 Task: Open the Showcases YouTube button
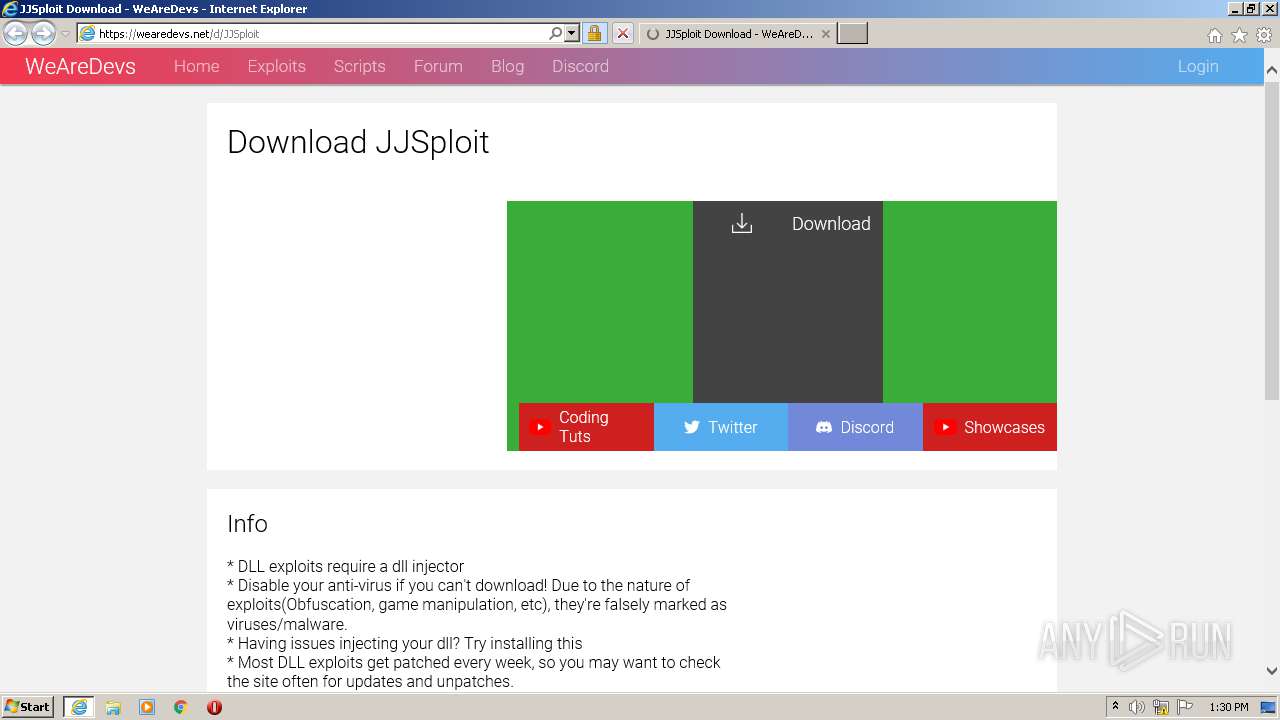(x=990, y=427)
